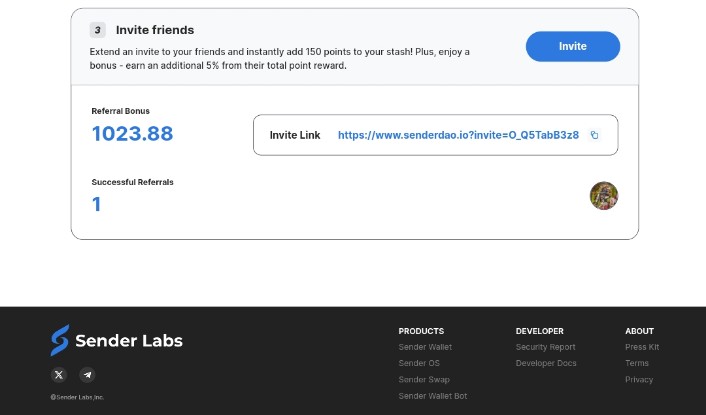Viewport: 706px width, 415px height.
Task: Open the Developer Docs link
Action: (546, 363)
